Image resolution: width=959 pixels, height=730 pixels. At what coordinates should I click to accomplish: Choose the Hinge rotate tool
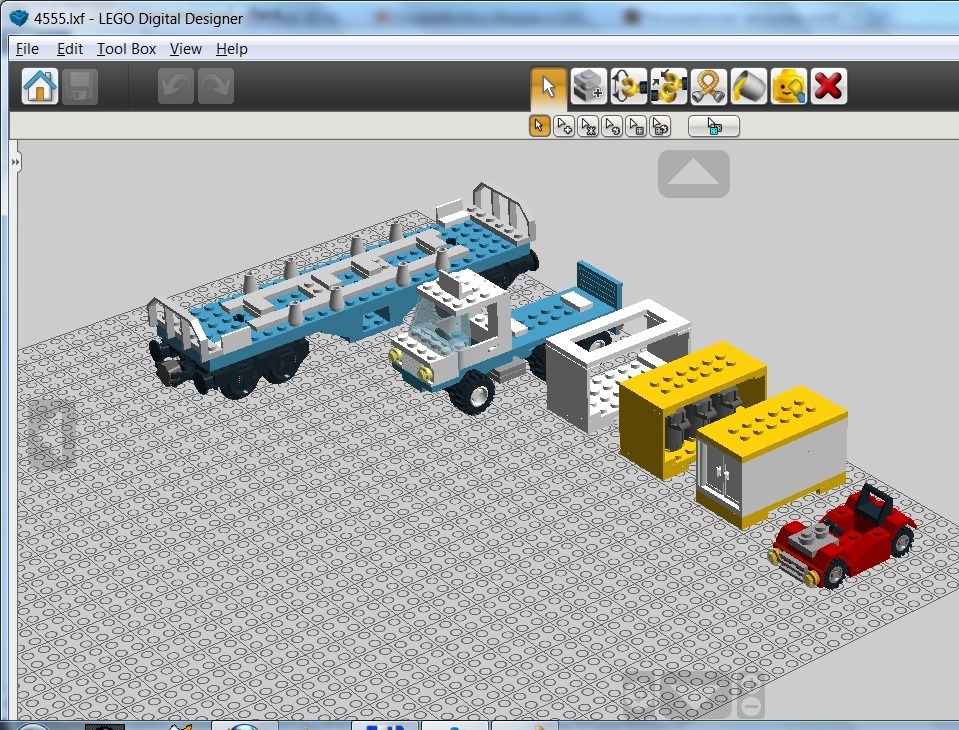tap(629, 86)
